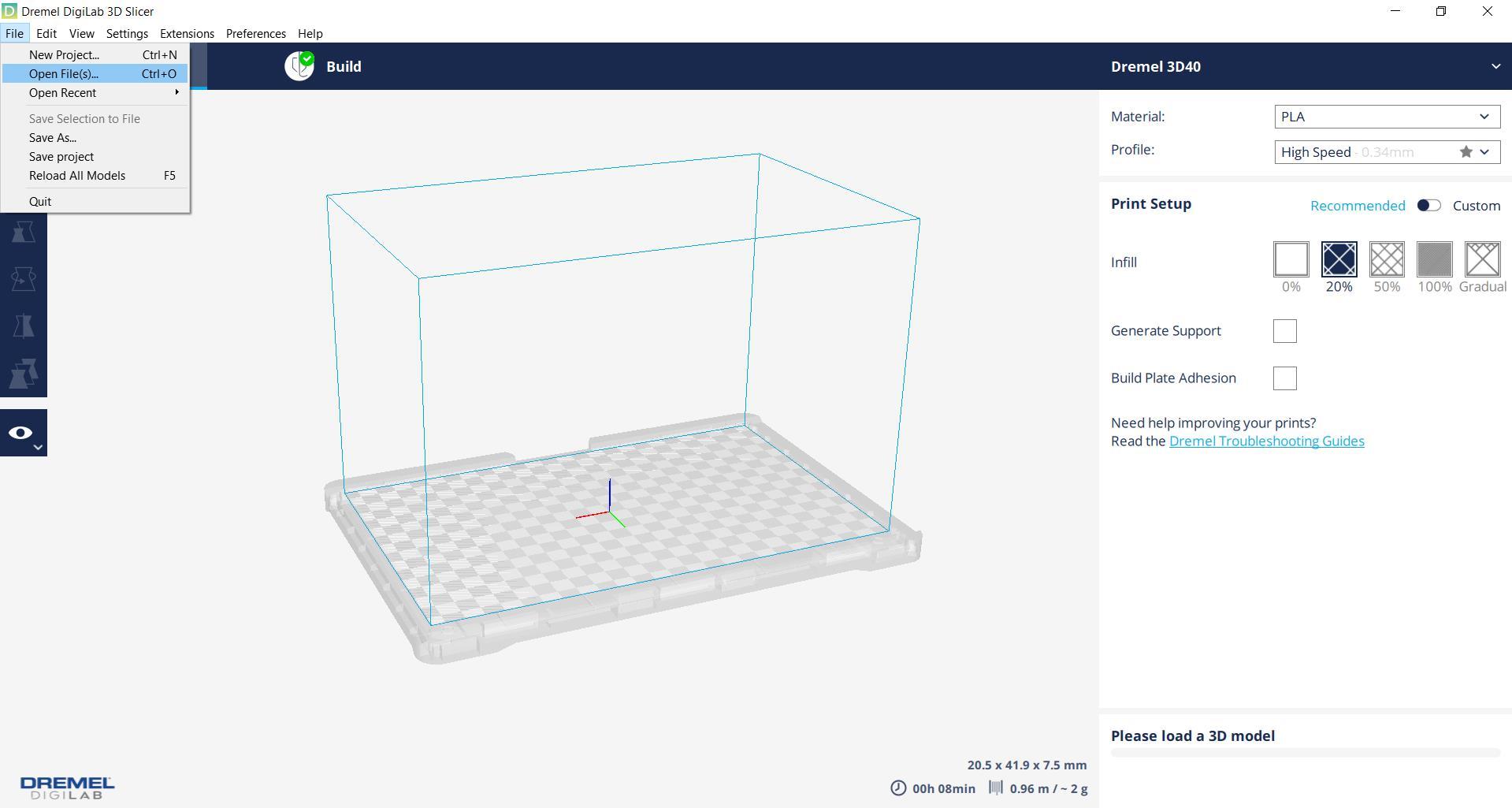Click the Build stage shield icon
Screen dimensions: 1512x808
[x=299, y=66]
